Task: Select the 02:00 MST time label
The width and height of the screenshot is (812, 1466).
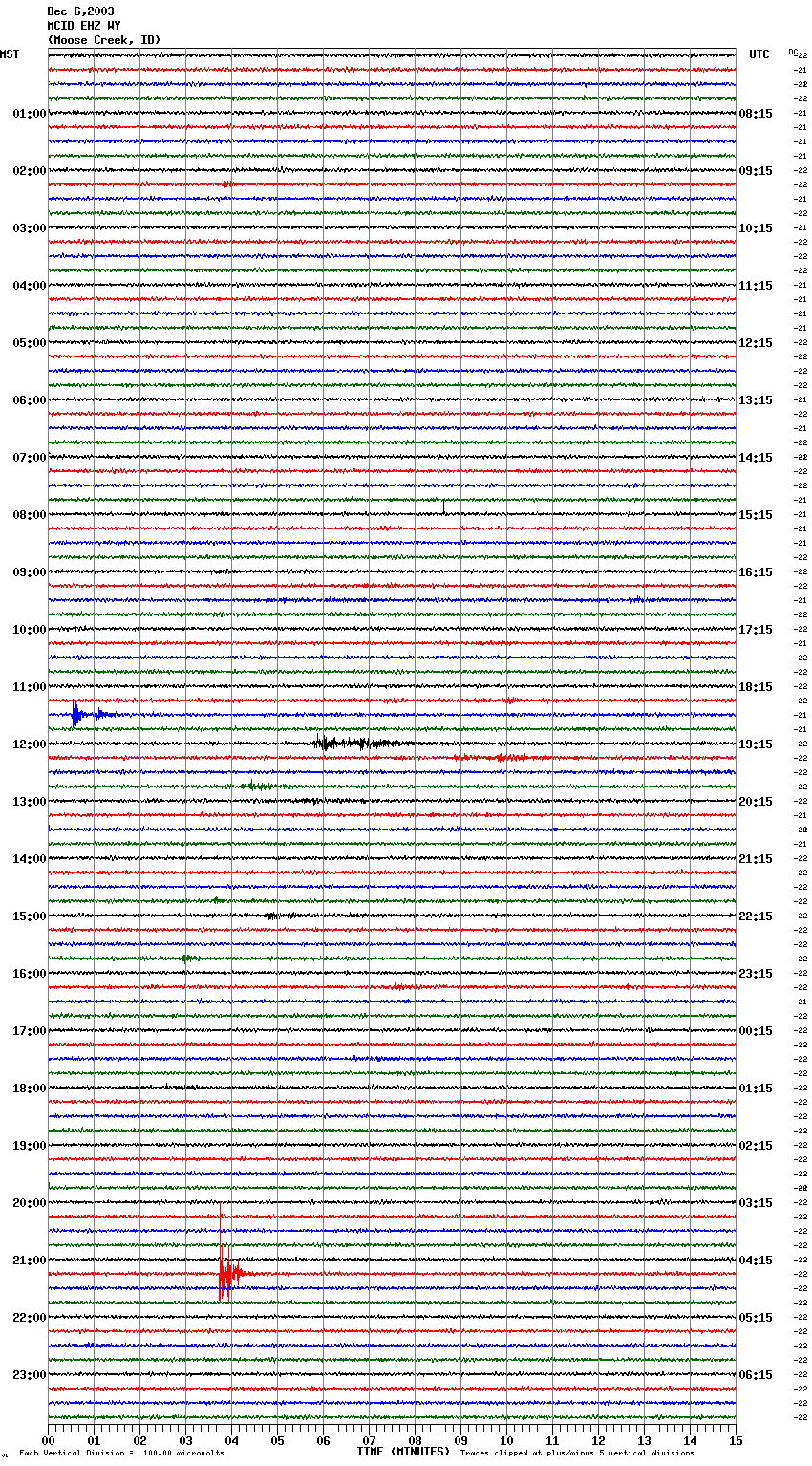Action: click(x=30, y=171)
